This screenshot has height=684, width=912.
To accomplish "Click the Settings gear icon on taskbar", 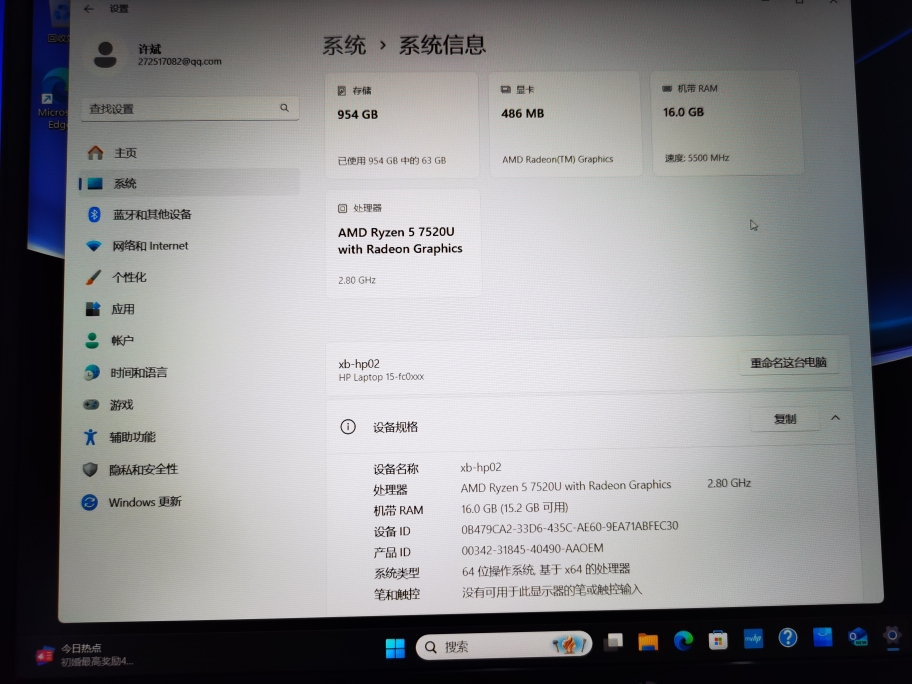I will [x=892, y=635].
